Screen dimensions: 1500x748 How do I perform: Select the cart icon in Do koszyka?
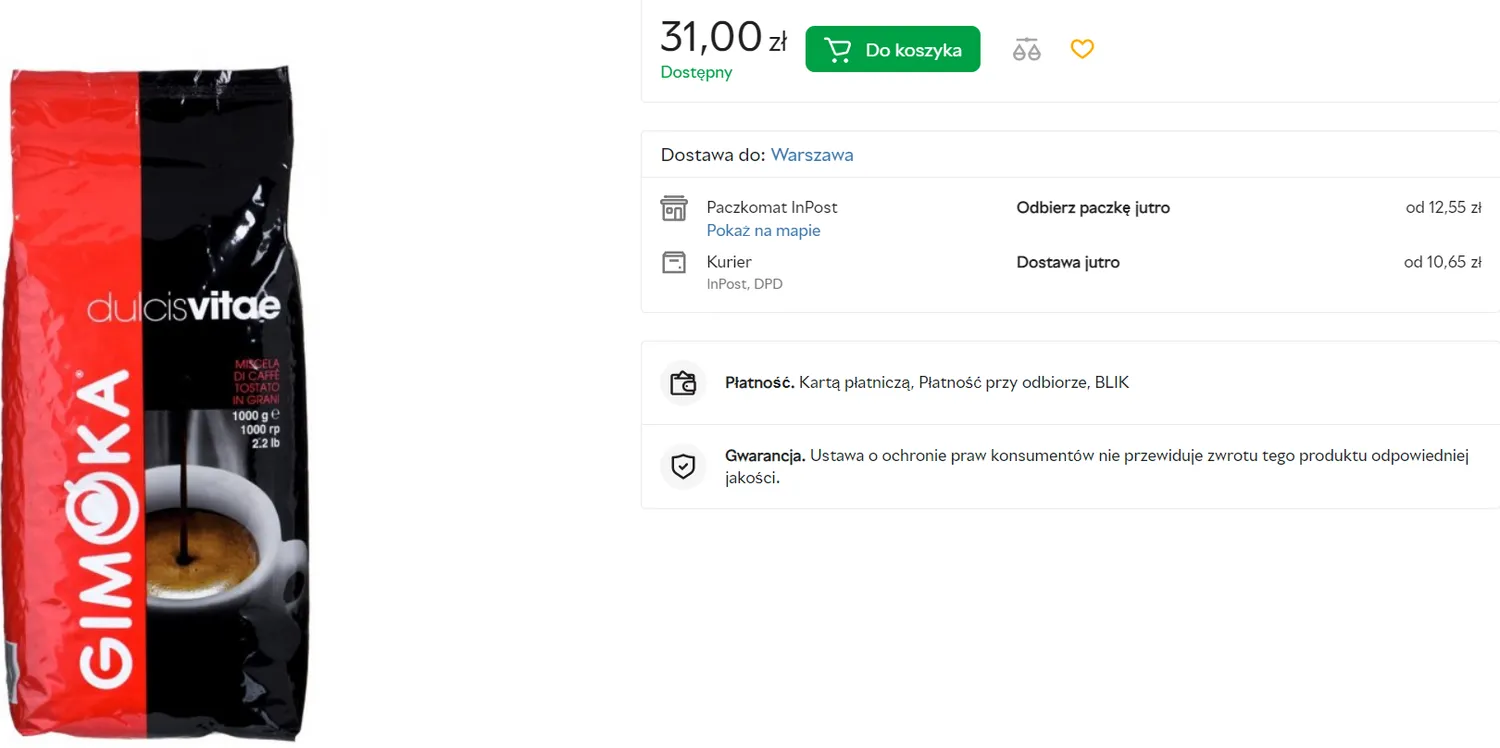pos(837,49)
